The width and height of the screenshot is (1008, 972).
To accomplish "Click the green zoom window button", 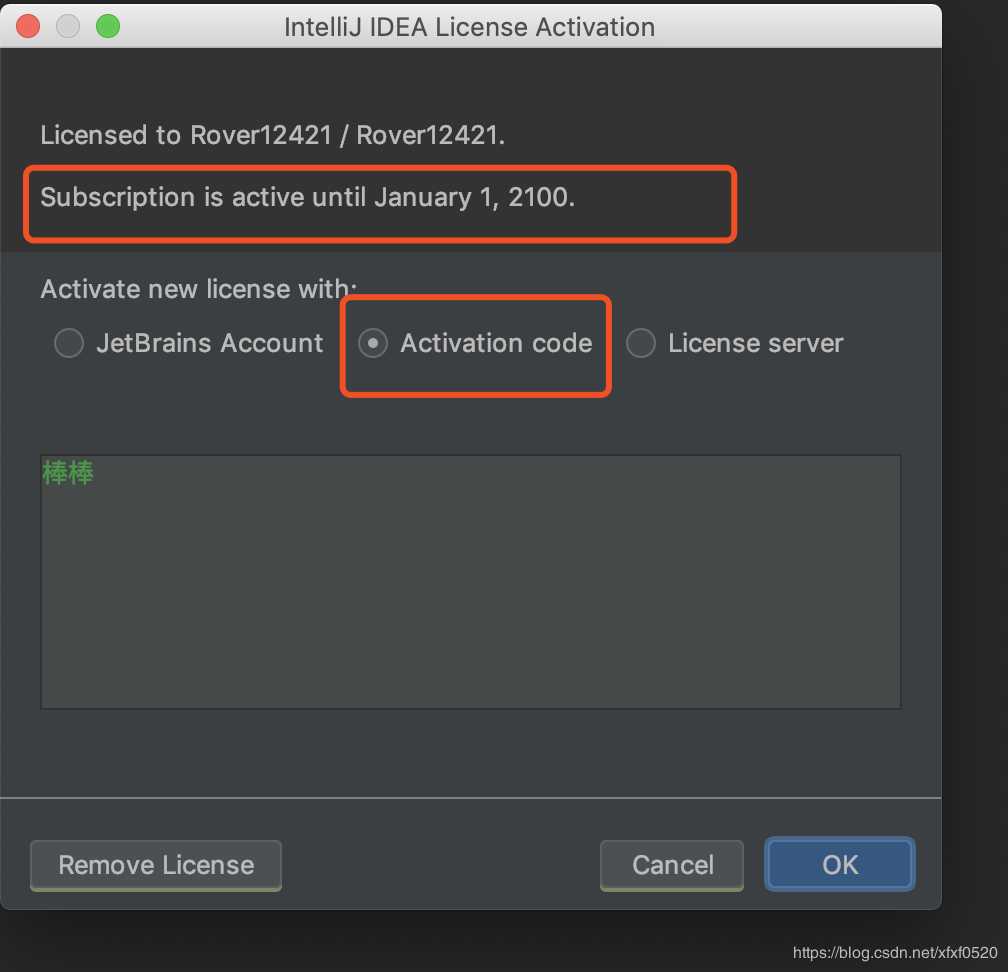I will [x=107, y=27].
